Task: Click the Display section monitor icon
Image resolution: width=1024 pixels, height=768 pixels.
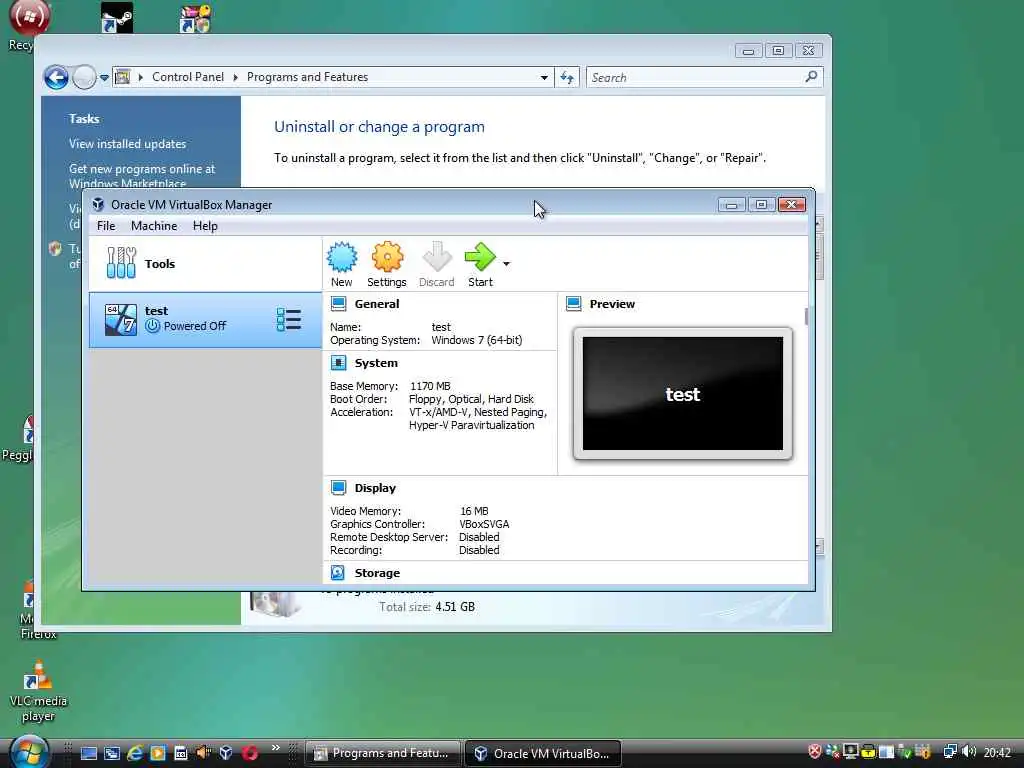Action: coord(338,488)
